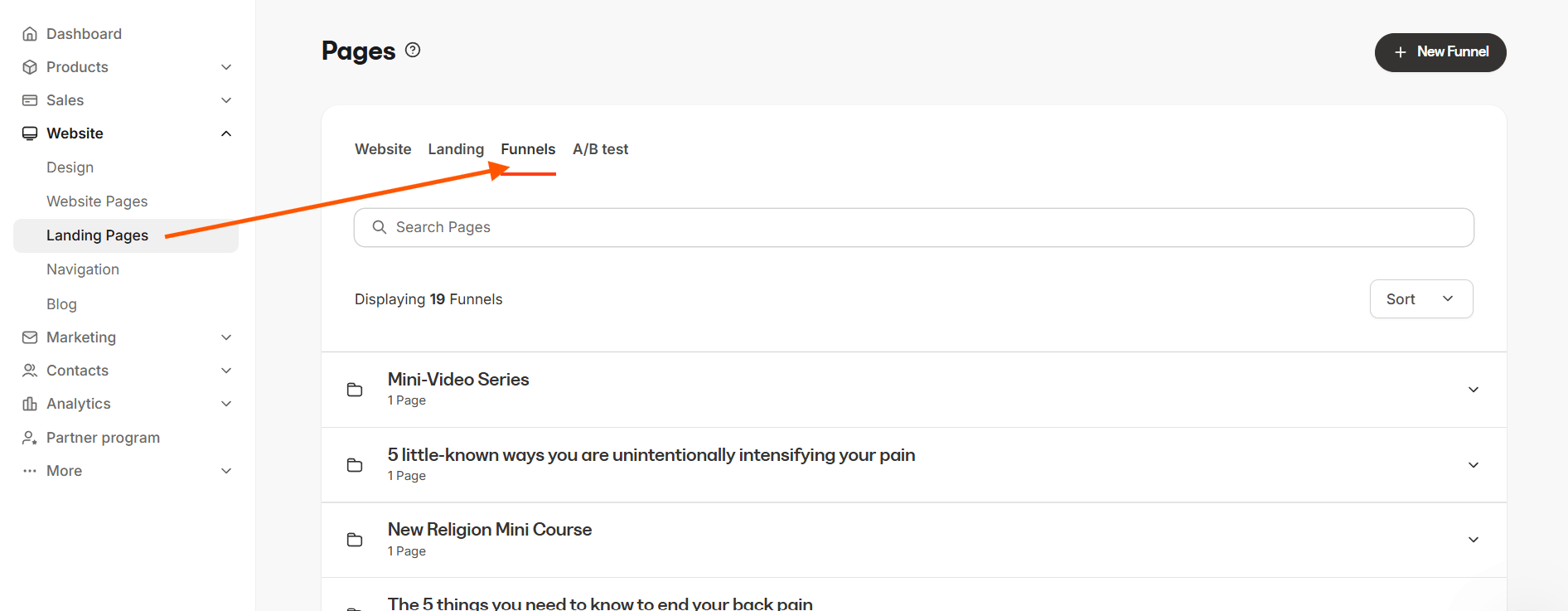Switch to the Landing tab
The image size is (1568, 611).
pyautogui.click(x=456, y=149)
